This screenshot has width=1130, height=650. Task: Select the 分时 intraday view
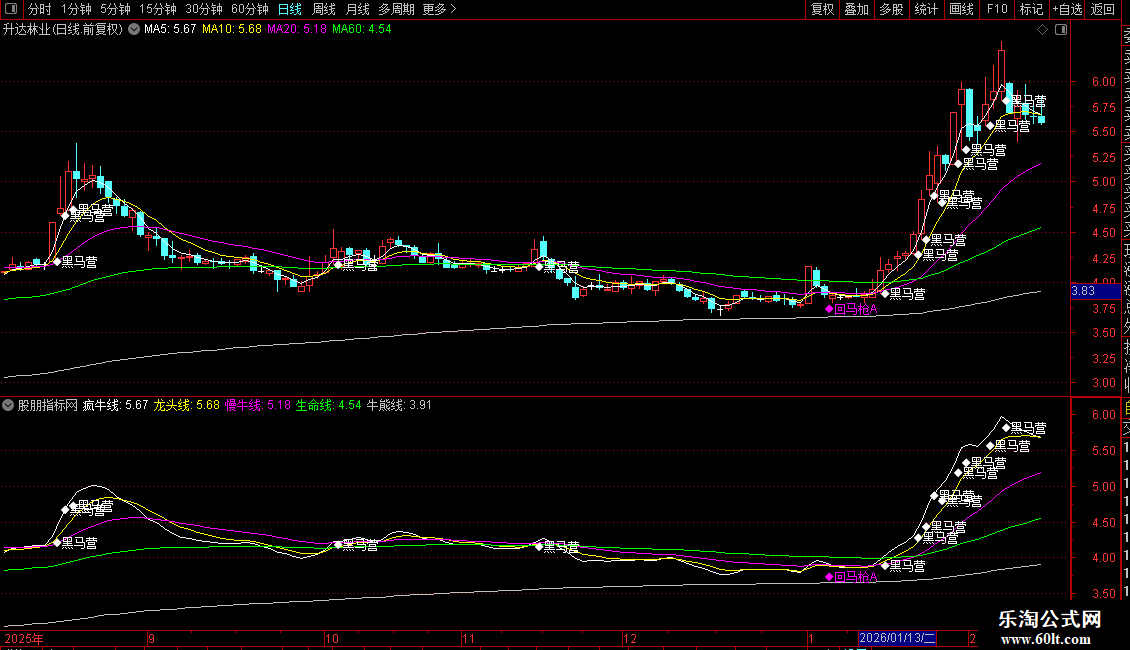pyautogui.click(x=38, y=10)
